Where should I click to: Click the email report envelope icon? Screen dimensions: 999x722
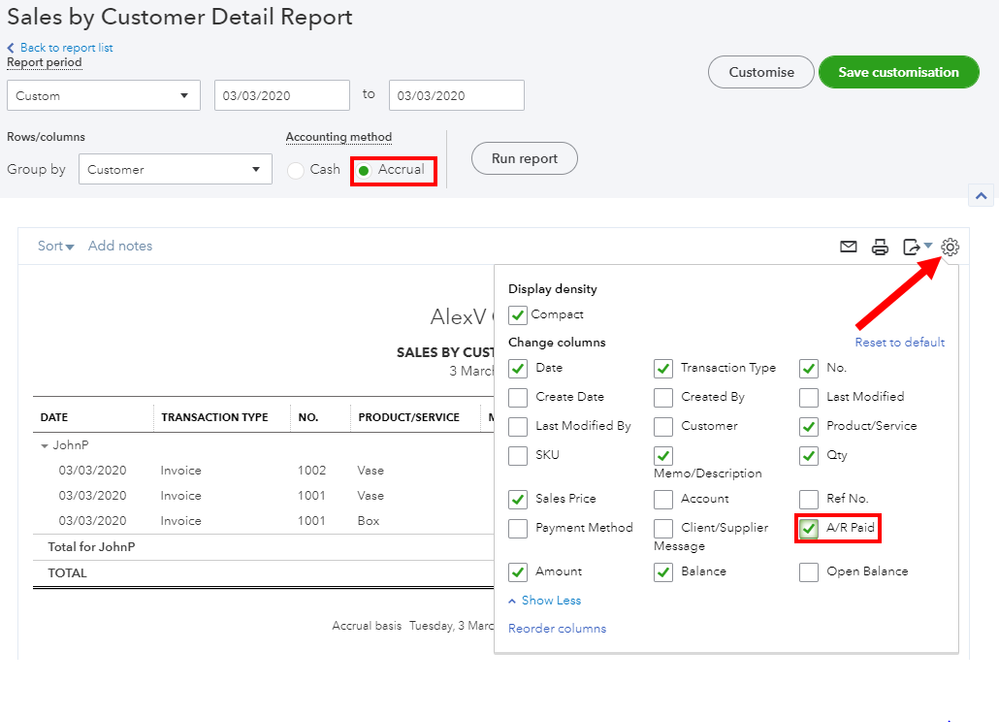tap(848, 247)
